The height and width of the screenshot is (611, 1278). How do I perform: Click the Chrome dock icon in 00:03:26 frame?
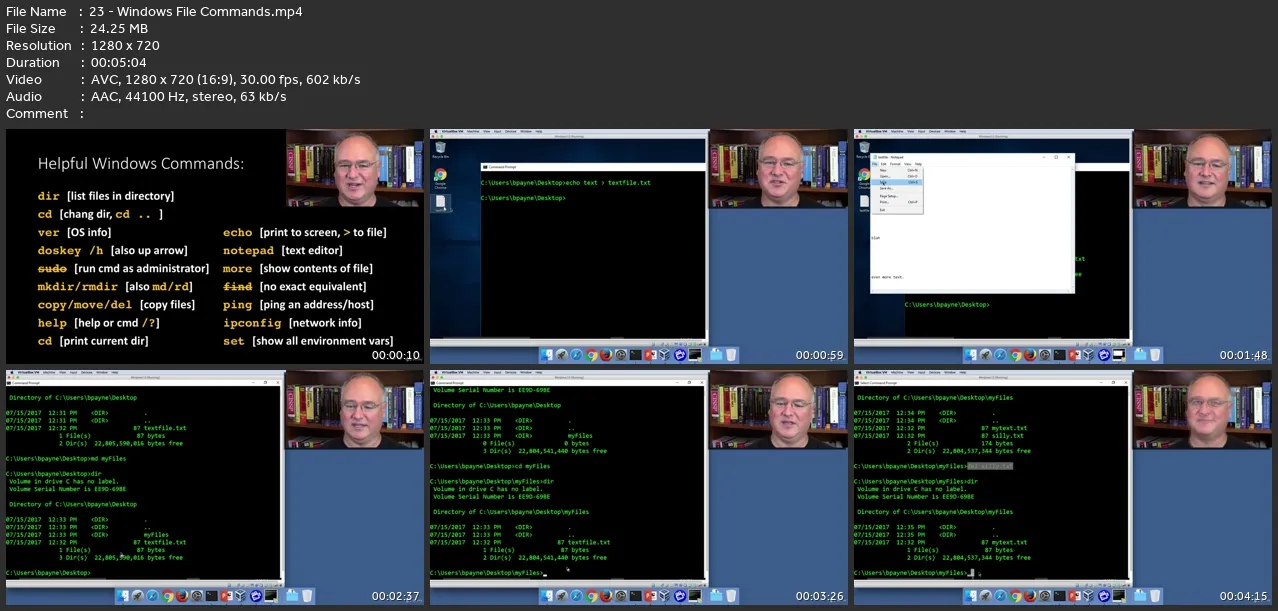coord(591,595)
